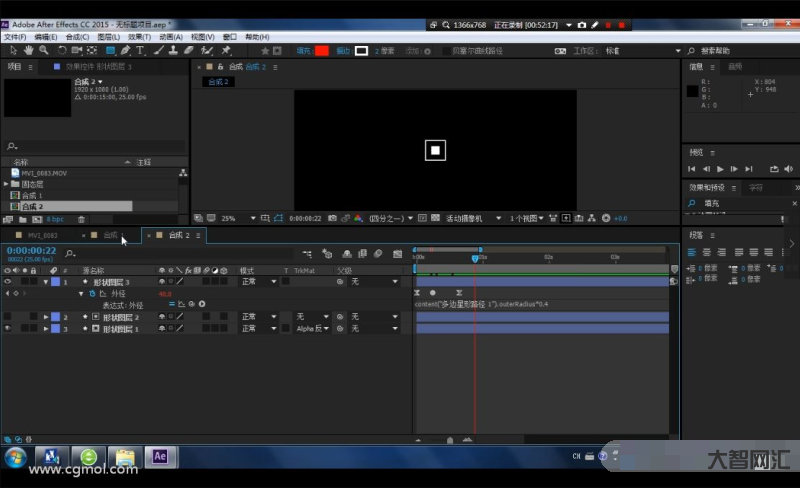
Task: Open the 25% magnification dropdown
Action: click(238, 218)
